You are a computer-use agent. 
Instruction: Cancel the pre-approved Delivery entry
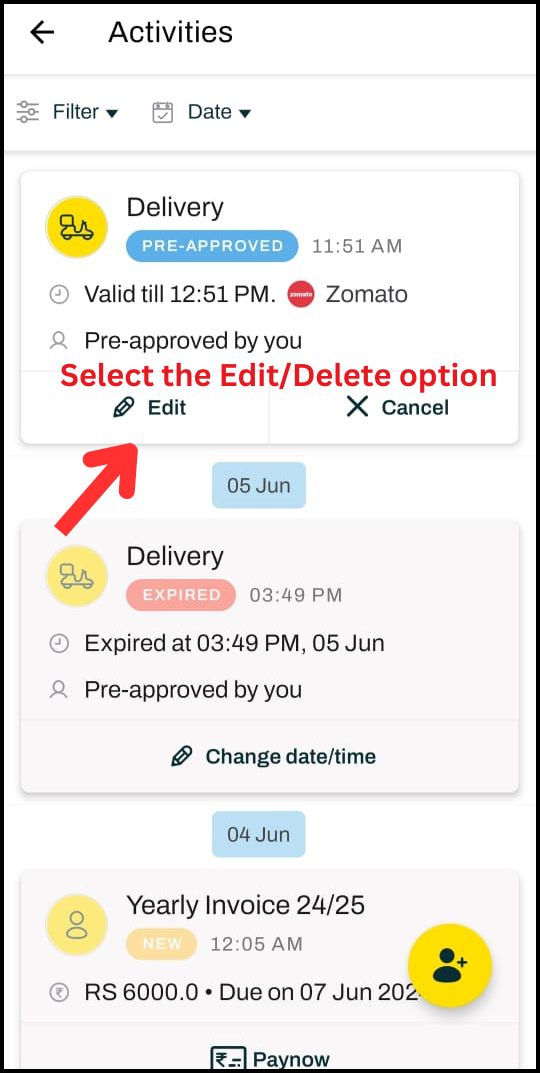(394, 408)
